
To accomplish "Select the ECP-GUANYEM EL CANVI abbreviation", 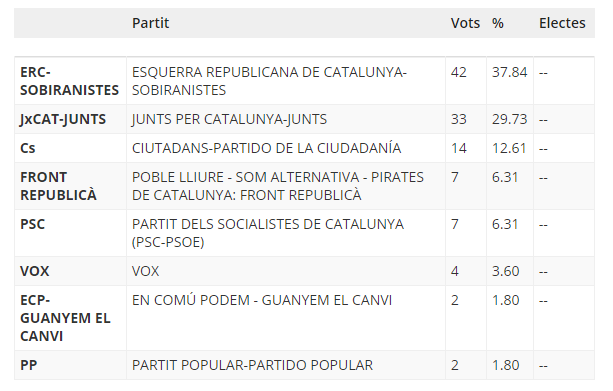I will pyautogui.click(x=65, y=318).
